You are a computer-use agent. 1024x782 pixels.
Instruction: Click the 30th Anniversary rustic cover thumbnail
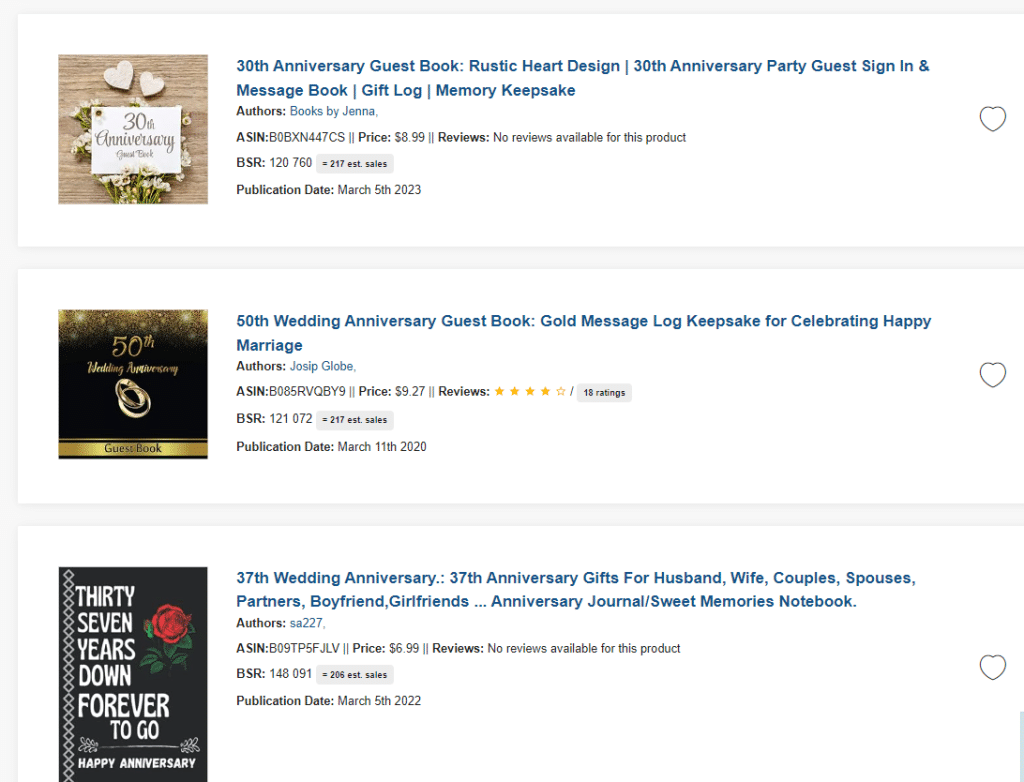click(x=133, y=129)
